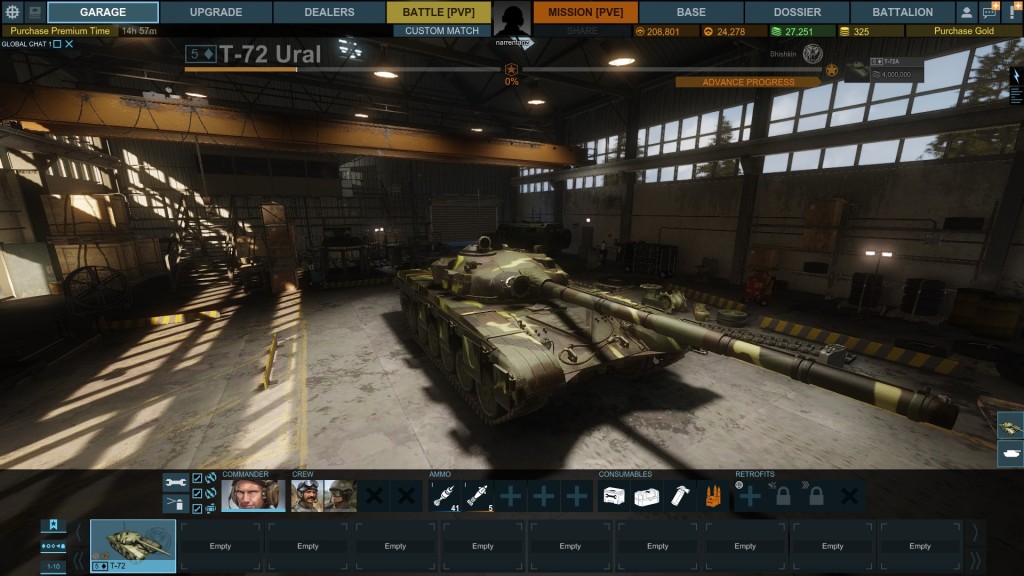This screenshot has height=576, width=1024.
Task: Open the Battalion tab
Action: tap(903, 12)
